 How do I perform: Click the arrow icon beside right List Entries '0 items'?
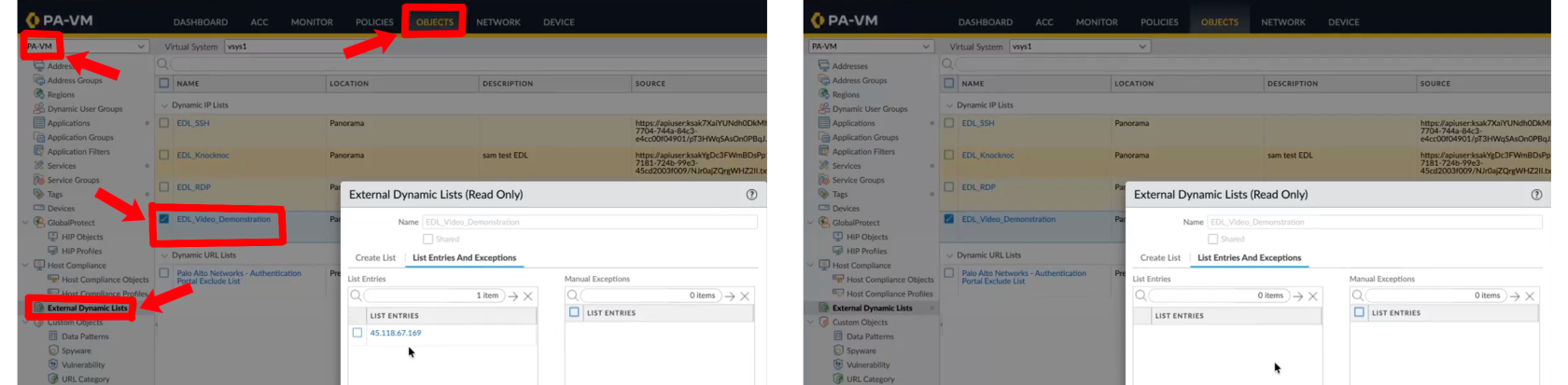(x=1298, y=296)
